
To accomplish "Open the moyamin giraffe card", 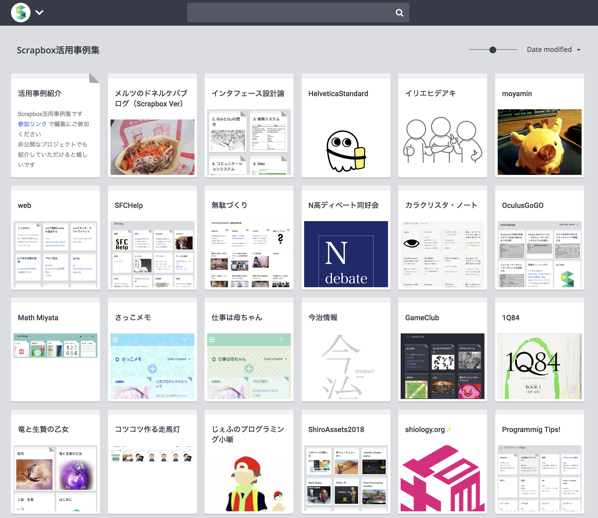I will (x=539, y=125).
